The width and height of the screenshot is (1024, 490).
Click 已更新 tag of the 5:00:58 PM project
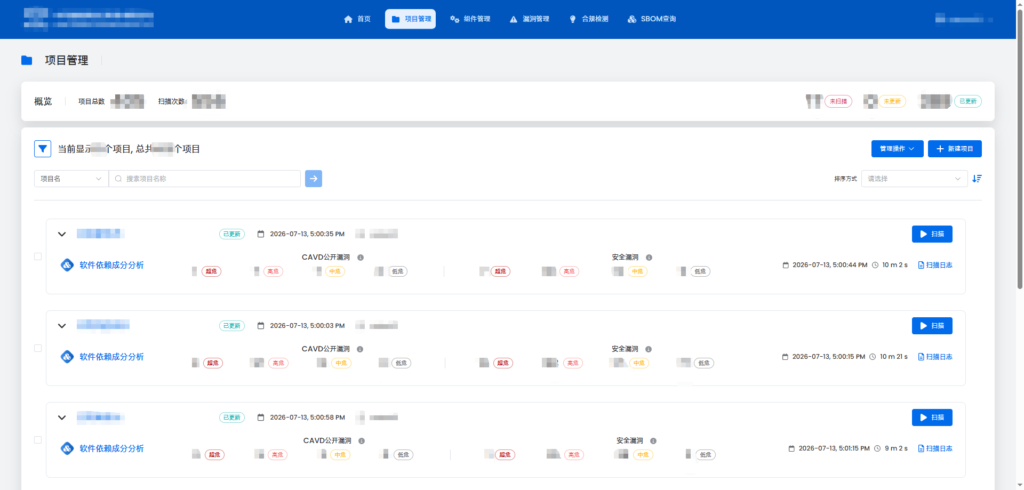pos(232,417)
